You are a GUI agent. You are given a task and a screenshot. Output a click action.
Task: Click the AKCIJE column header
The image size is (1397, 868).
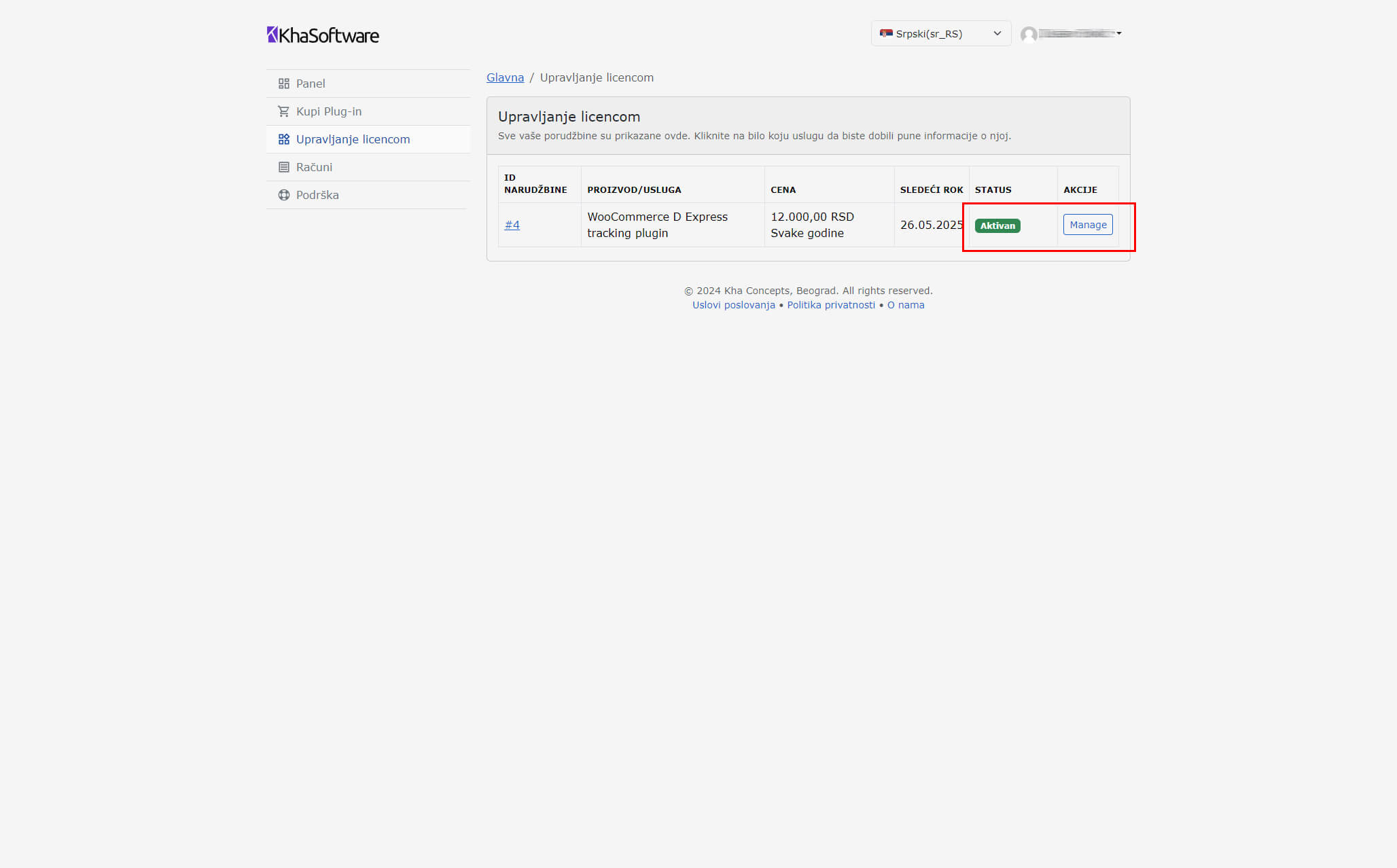[x=1088, y=184]
